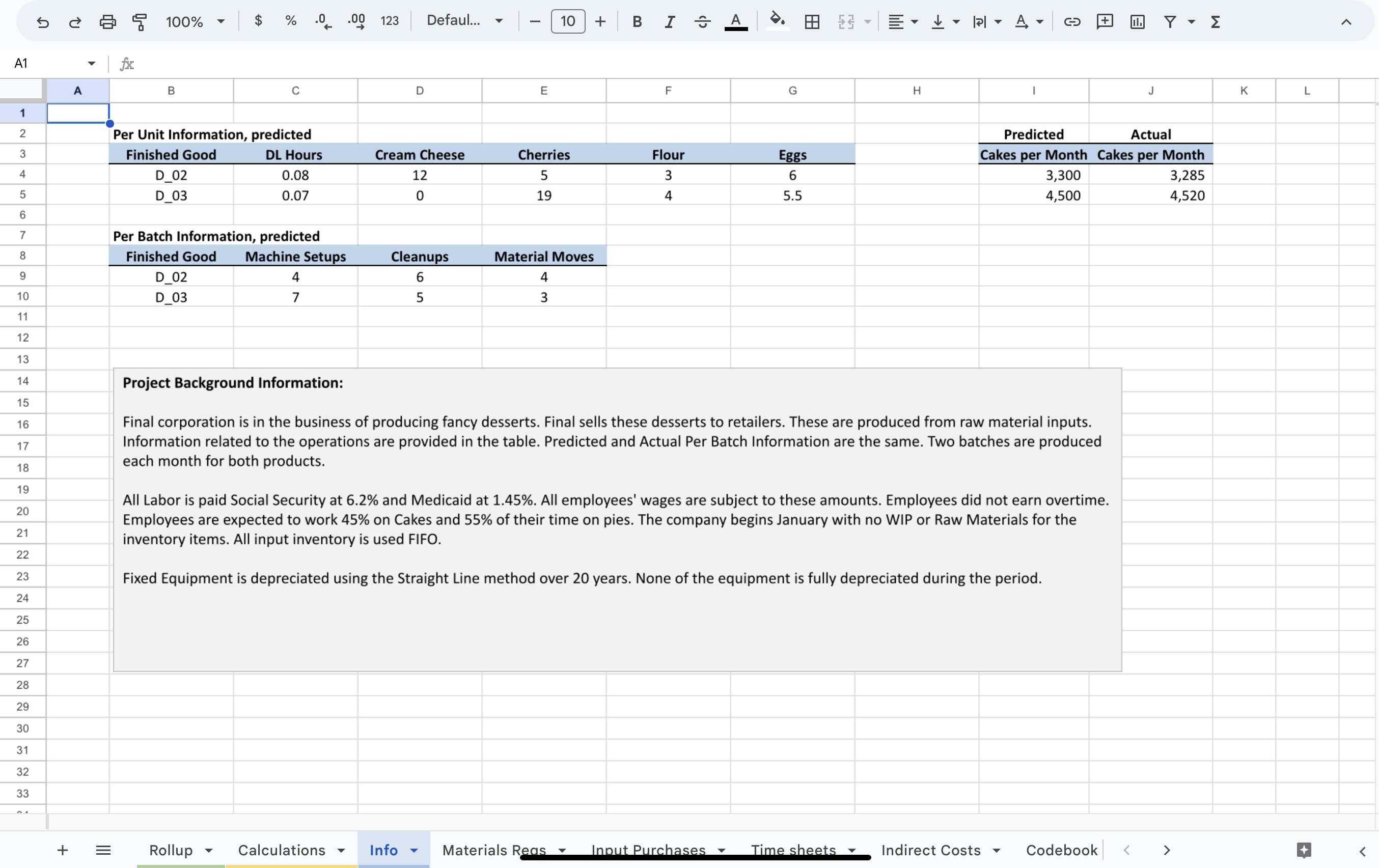1379x868 pixels.
Task: Format selected cell as currency
Action: click(x=259, y=21)
